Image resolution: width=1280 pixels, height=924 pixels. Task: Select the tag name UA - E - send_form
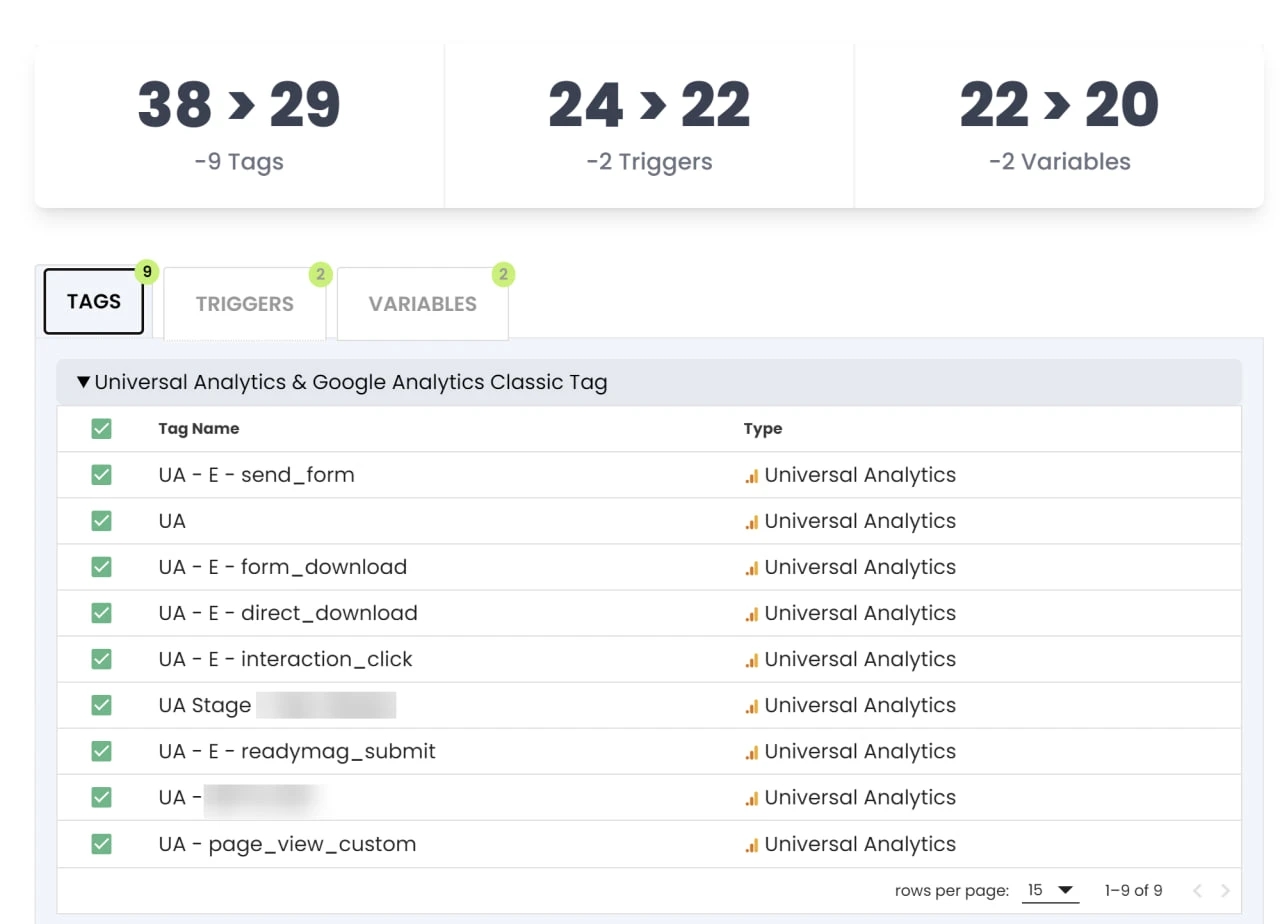tap(256, 475)
